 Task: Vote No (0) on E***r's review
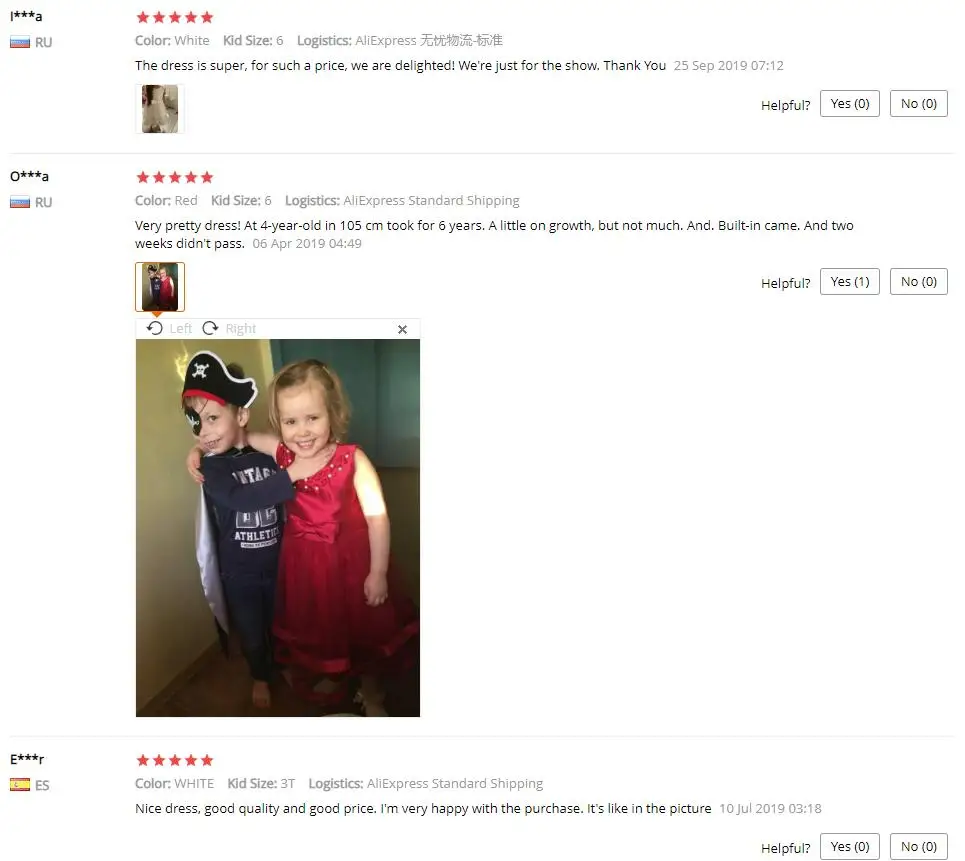[x=918, y=846]
